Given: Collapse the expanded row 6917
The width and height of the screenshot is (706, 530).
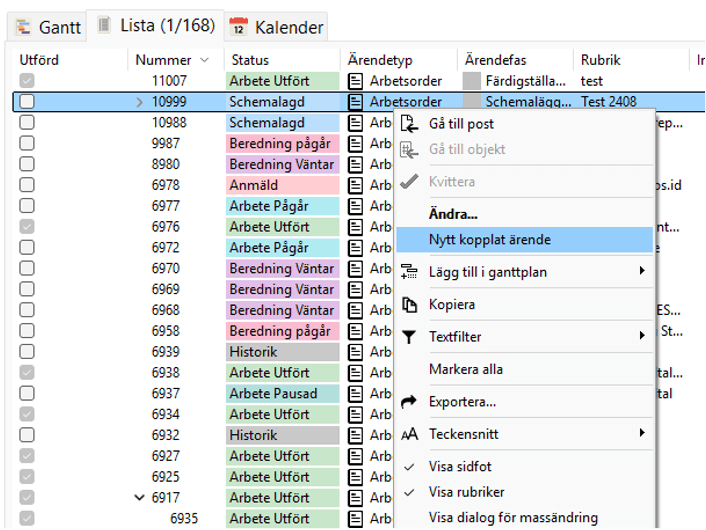Looking at the screenshot, I should point(139,497).
